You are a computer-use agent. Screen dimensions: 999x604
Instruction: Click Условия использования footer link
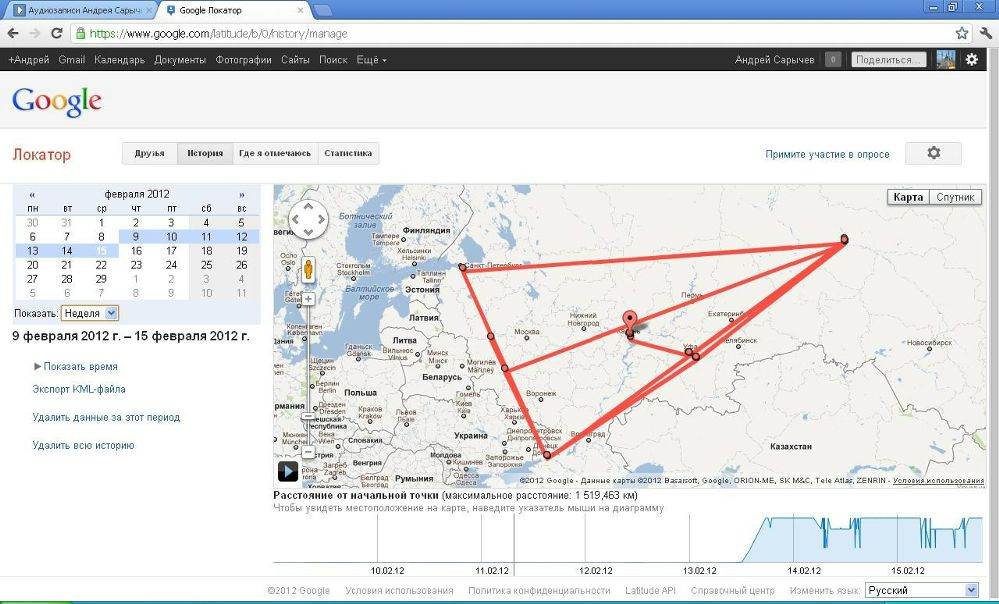[x=399, y=591]
